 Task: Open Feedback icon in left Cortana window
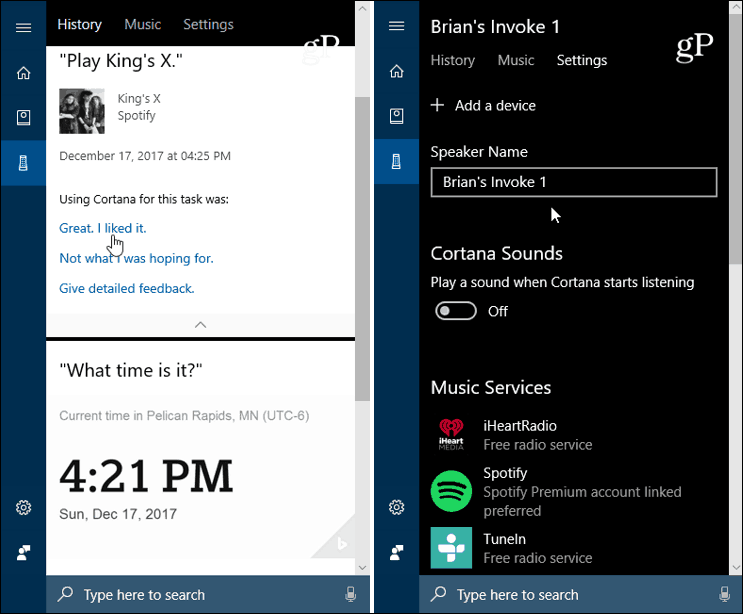(x=23, y=552)
